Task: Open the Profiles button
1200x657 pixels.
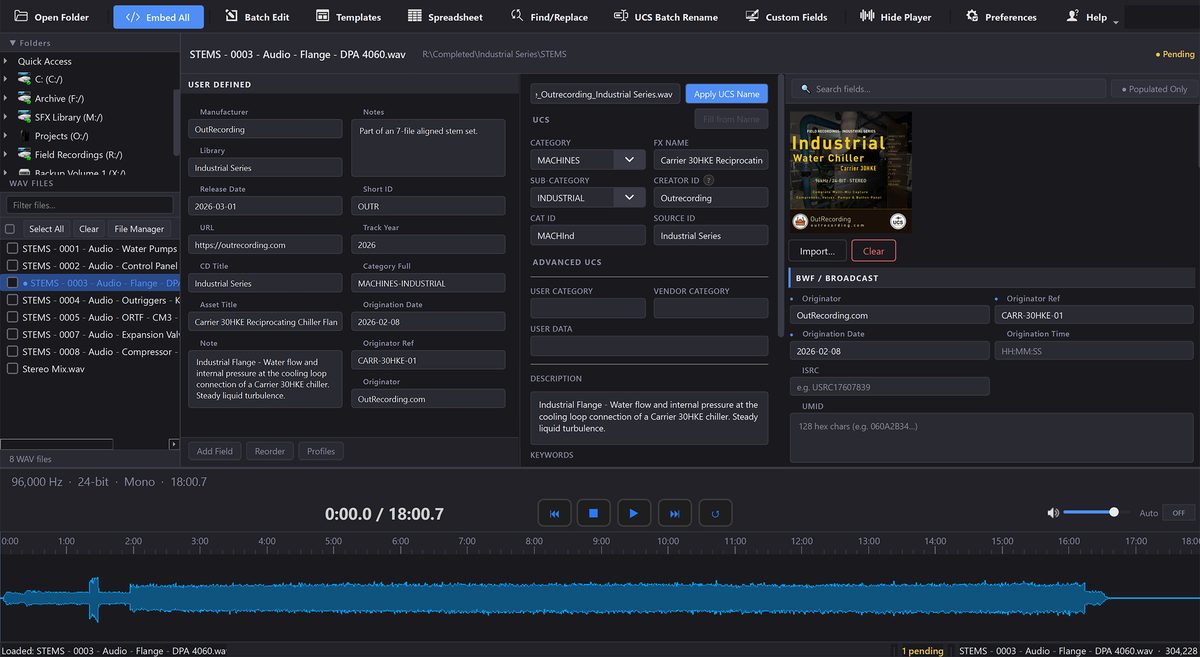Action: click(x=321, y=451)
